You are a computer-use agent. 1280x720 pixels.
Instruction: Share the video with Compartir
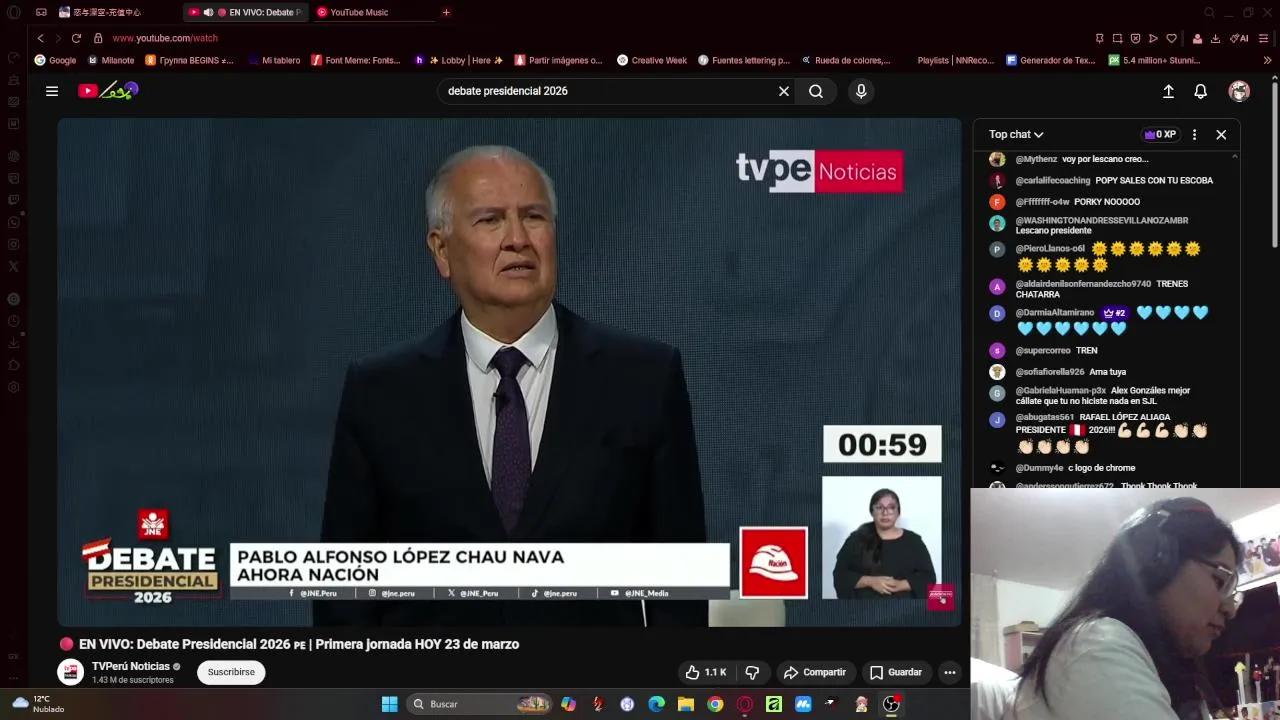tap(815, 672)
